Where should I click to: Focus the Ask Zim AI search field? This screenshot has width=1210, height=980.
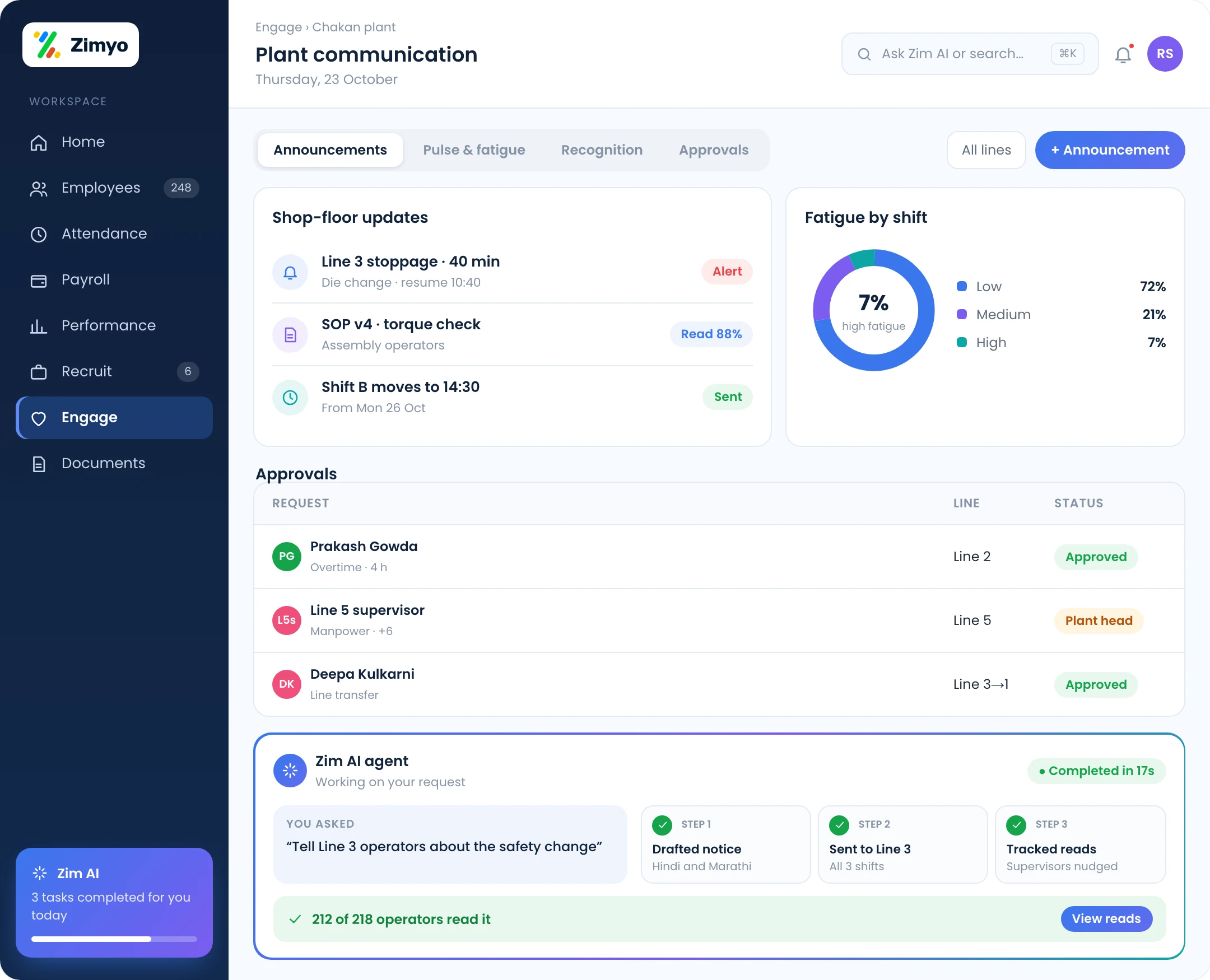tap(970, 54)
